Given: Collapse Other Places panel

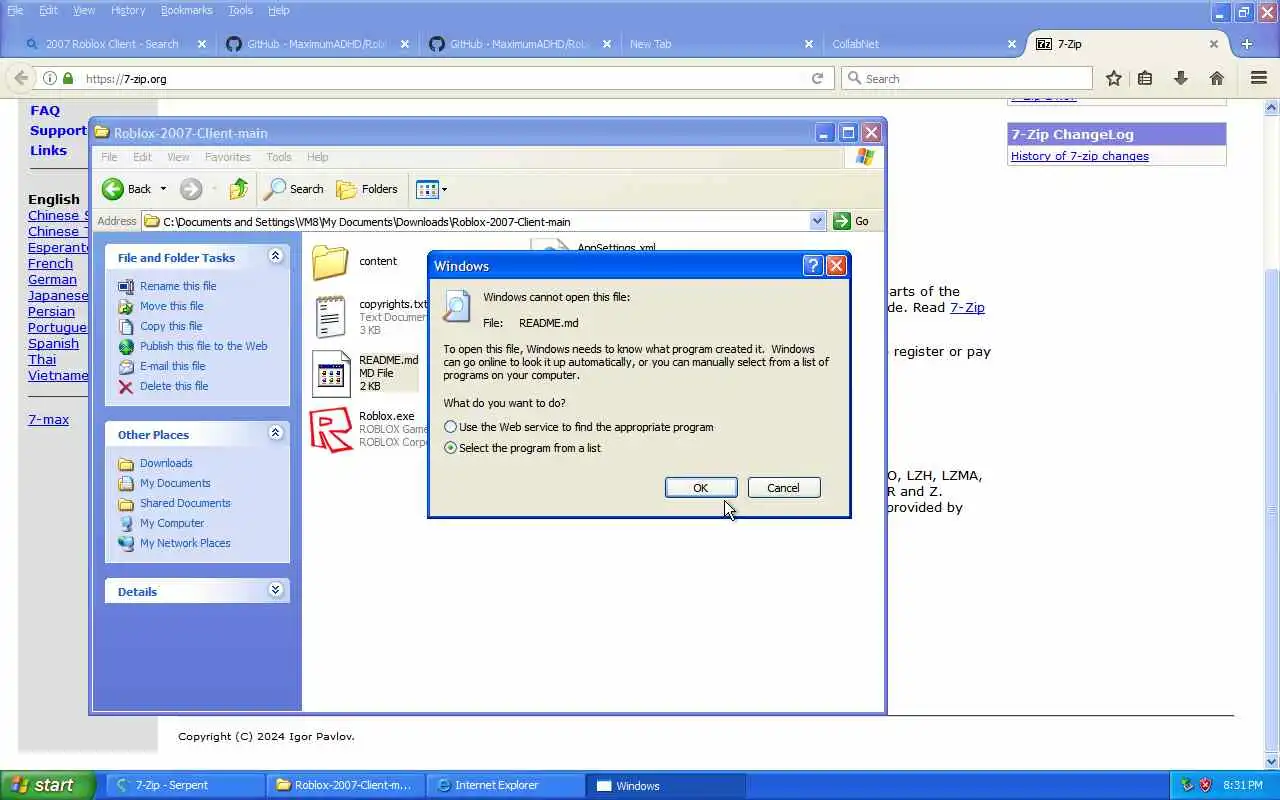Looking at the screenshot, I should click(x=275, y=434).
